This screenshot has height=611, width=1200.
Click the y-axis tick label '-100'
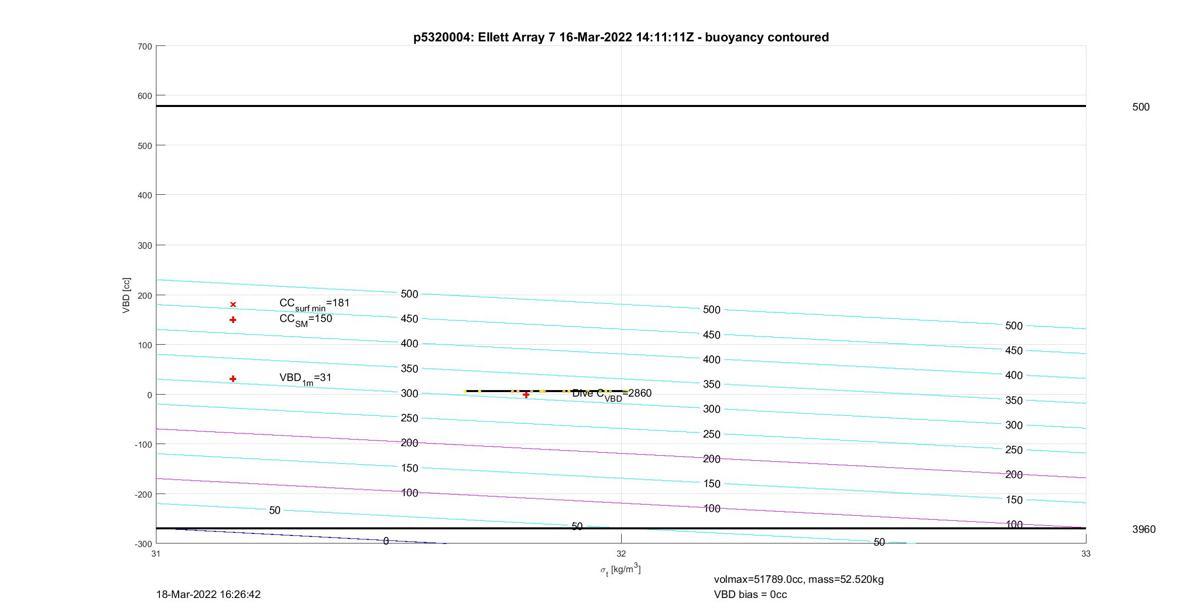(x=142, y=445)
